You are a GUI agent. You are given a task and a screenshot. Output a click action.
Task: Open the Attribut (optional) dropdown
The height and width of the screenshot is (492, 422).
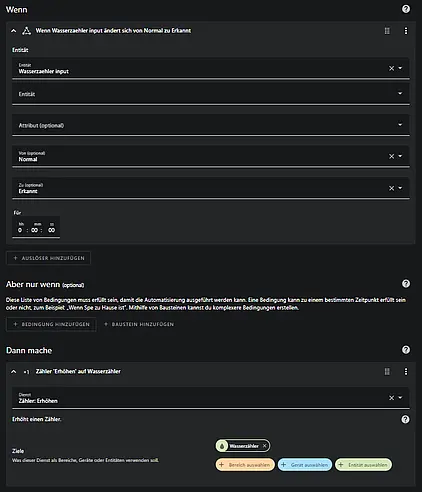pos(211,125)
